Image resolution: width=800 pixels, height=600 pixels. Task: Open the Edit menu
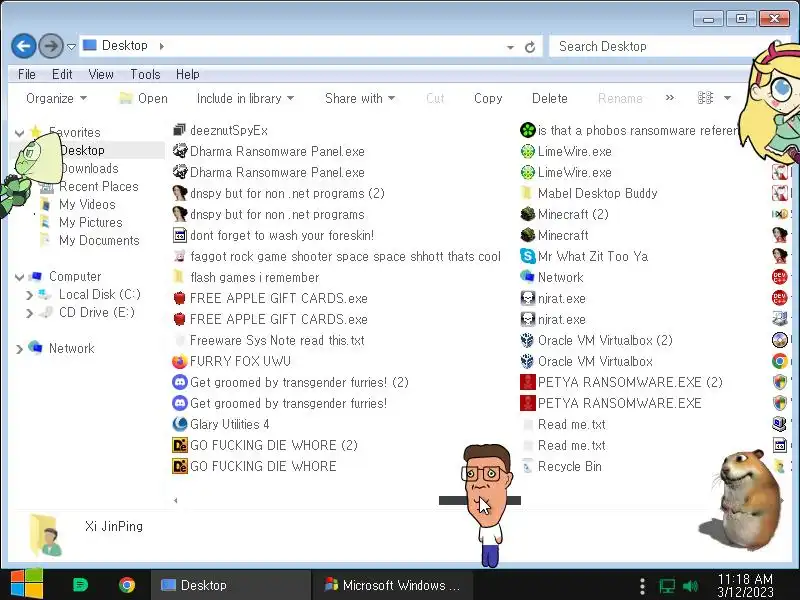[x=62, y=74]
